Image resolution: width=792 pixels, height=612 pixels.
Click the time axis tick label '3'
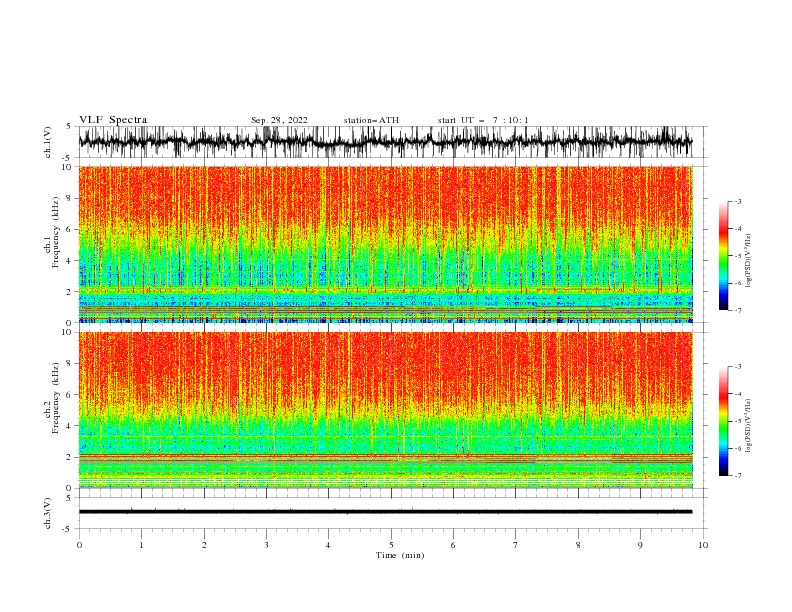tap(266, 545)
